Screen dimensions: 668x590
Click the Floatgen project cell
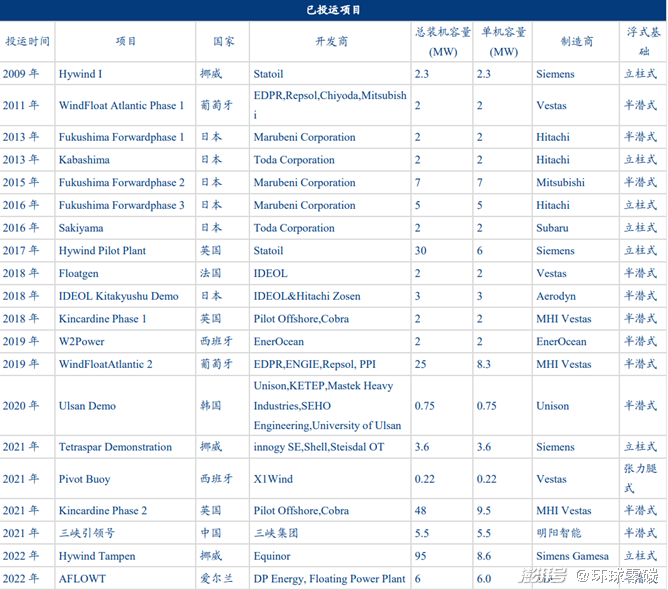tap(81, 273)
